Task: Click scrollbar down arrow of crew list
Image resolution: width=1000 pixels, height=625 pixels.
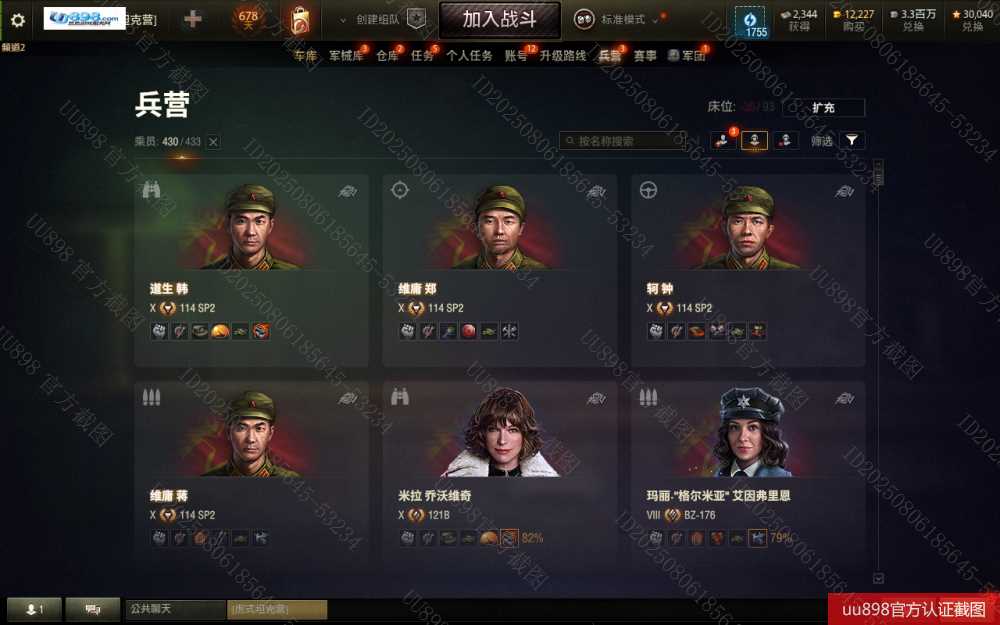Action: (x=878, y=578)
